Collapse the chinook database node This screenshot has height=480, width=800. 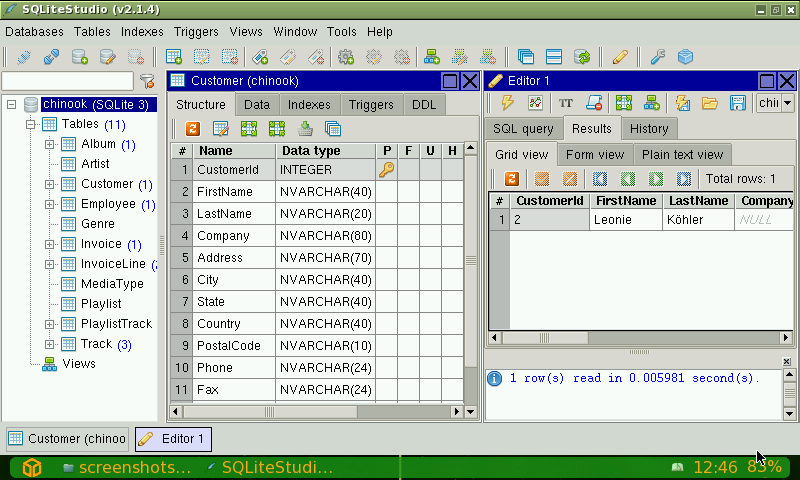coord(11,105)
